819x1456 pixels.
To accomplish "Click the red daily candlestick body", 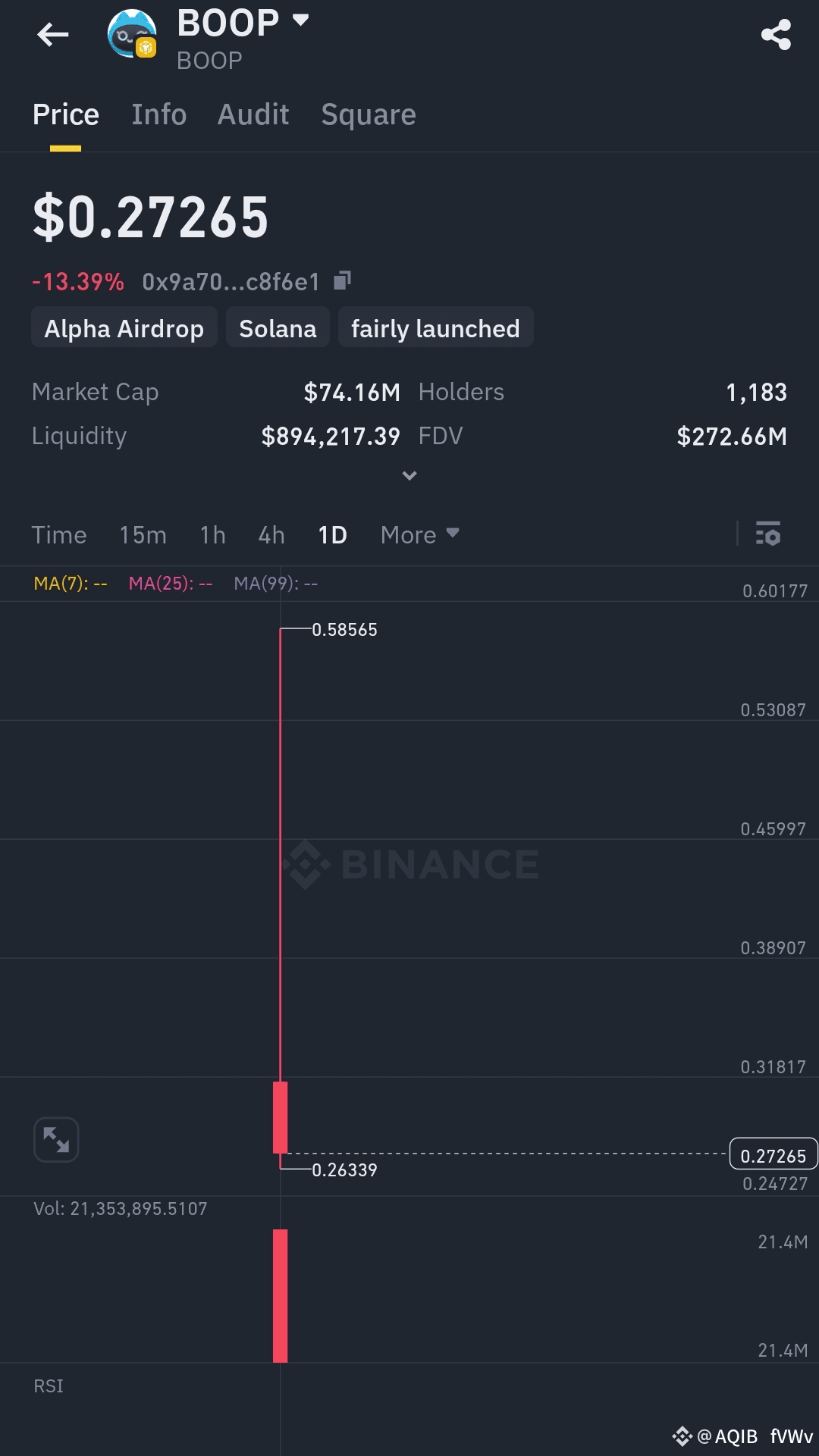I will 280,1117.
